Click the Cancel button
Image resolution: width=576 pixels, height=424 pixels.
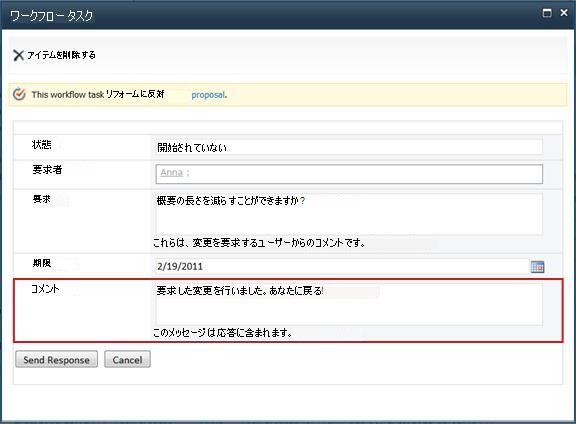127,359
